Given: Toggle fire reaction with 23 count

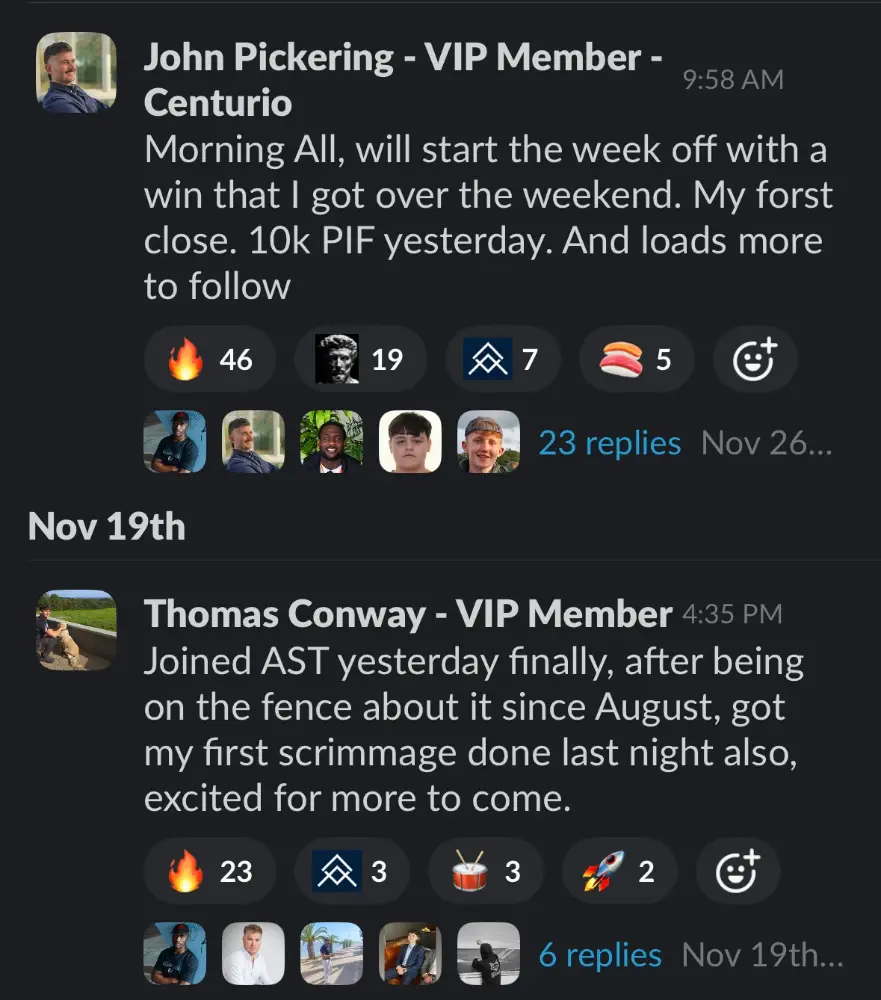Looking at the screenshot, I should [210, 871].
